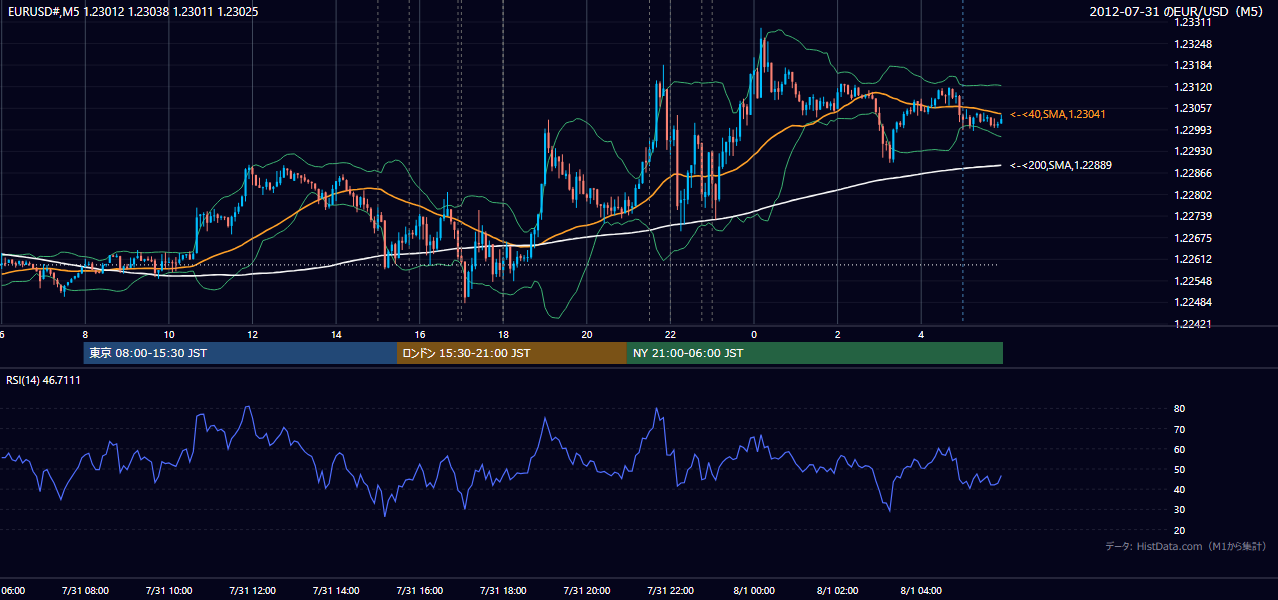Click hour label 16 under price chart
Screen dimensions: 1278x600
420,334
